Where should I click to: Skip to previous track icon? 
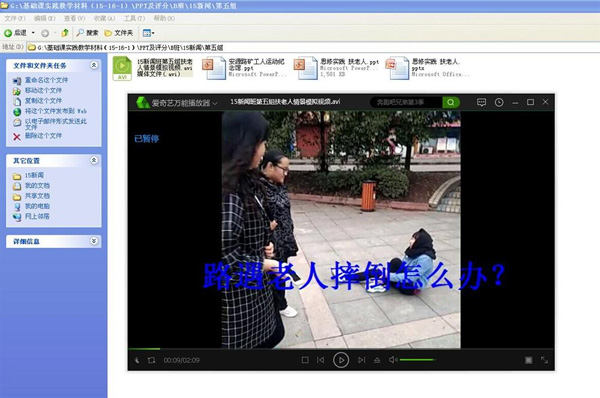point(321,360)
